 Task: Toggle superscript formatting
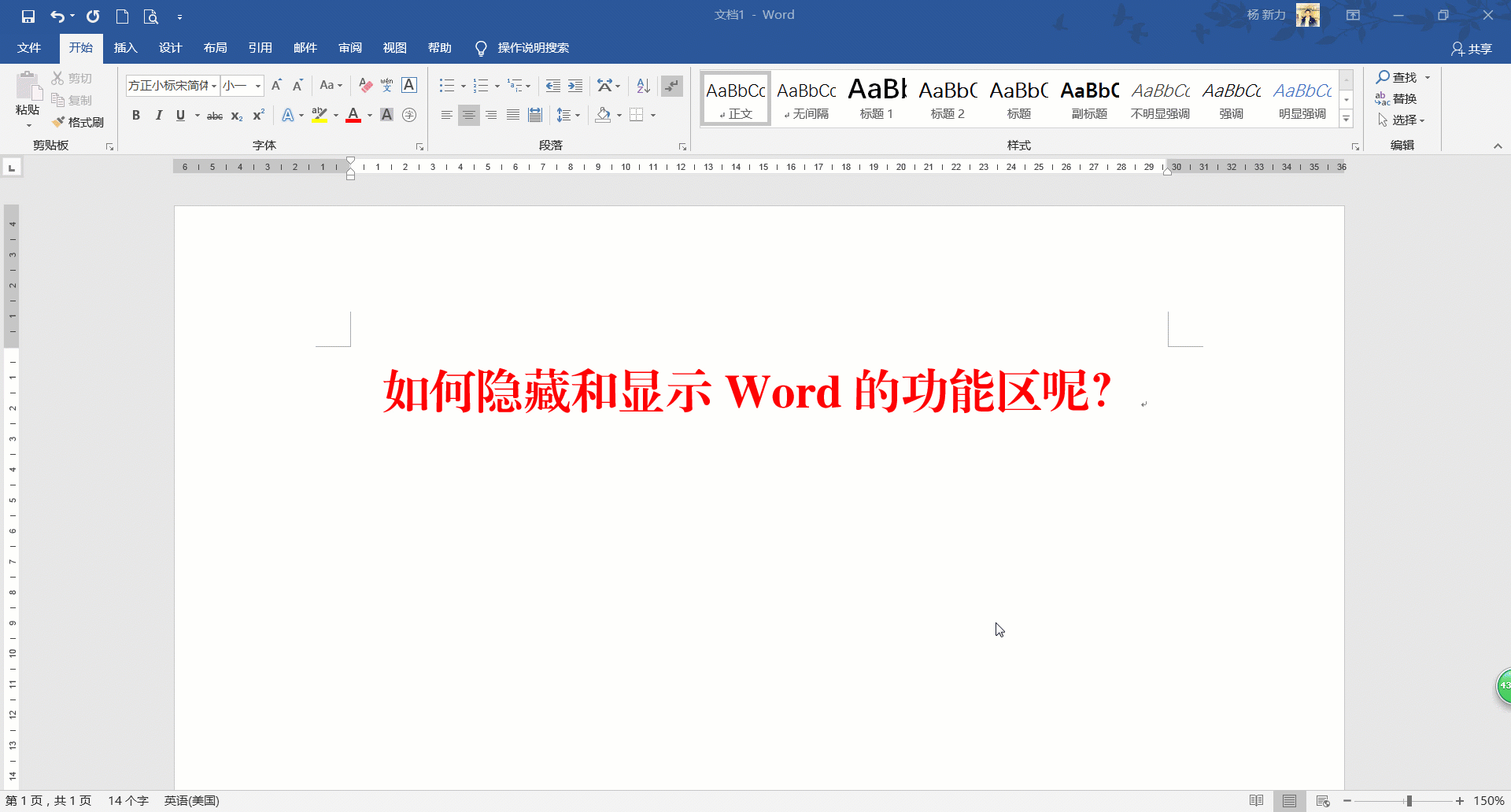click(258, 116)
